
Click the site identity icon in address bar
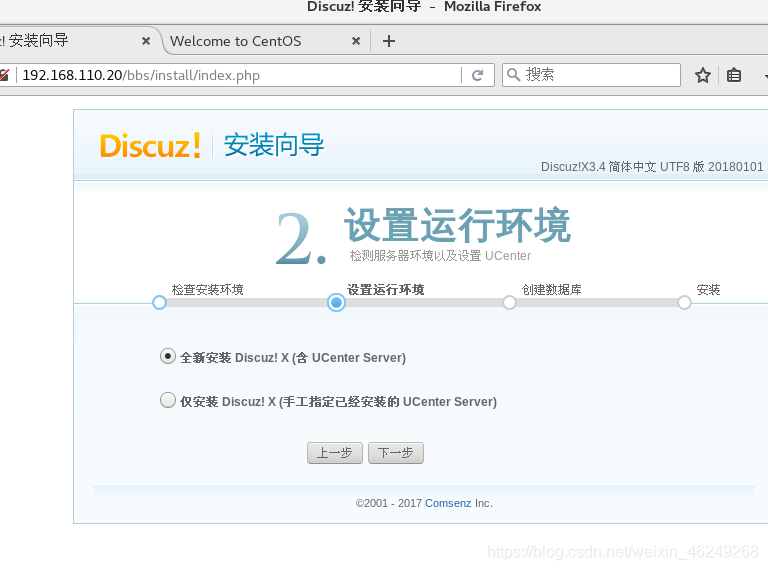pyautogui.click(x=4, y=75)
